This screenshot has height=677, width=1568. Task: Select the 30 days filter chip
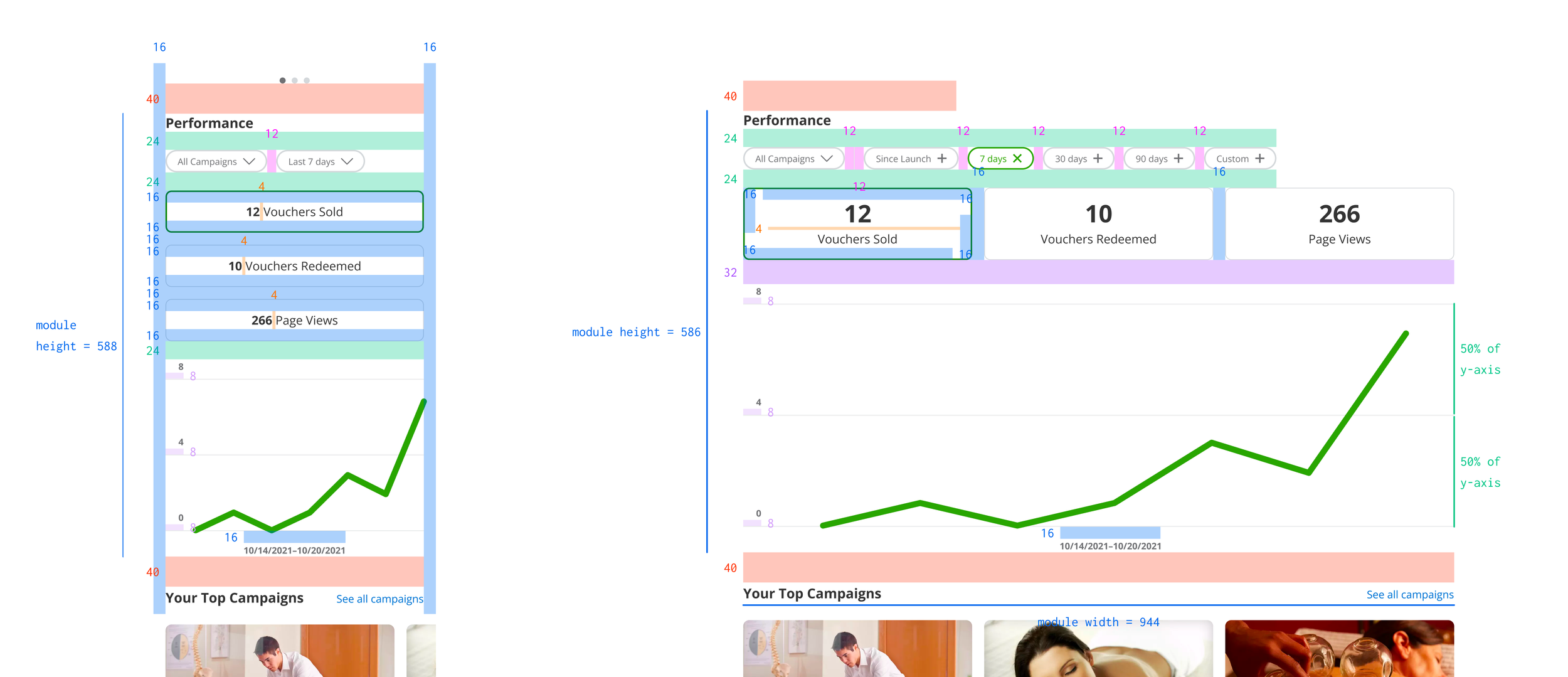[1078, 159]
